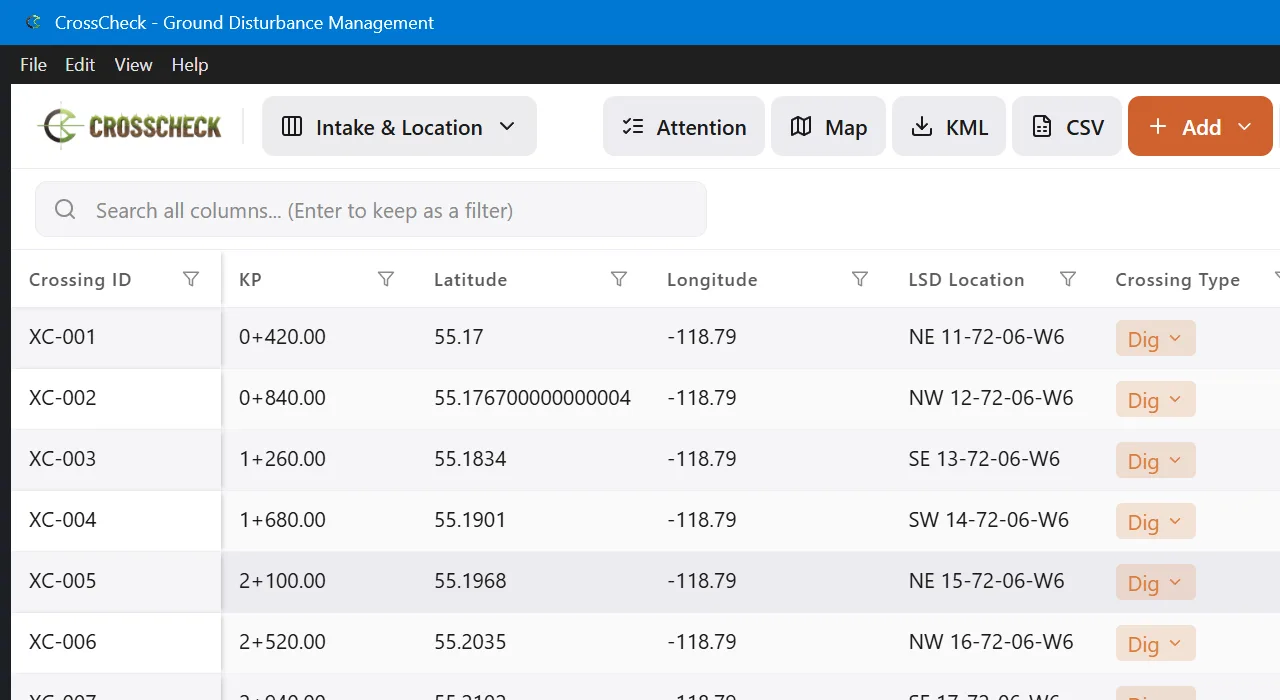The width and height of the screenshot is (1280, 700).
Task: Open the Edit menu
Action: tap(80, 64)
